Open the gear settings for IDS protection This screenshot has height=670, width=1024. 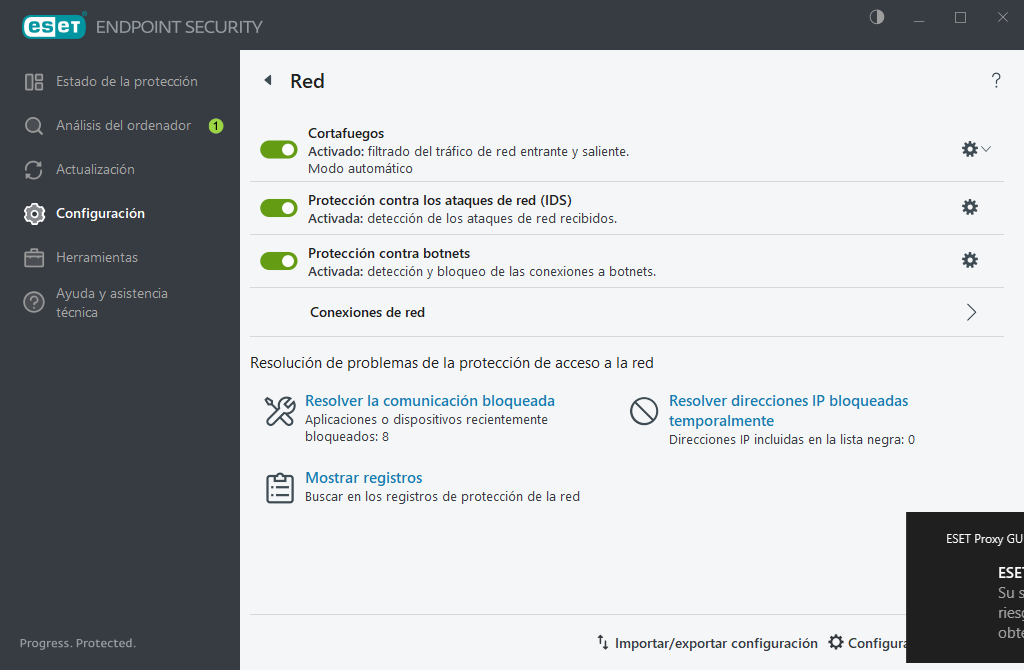point(970,207)
